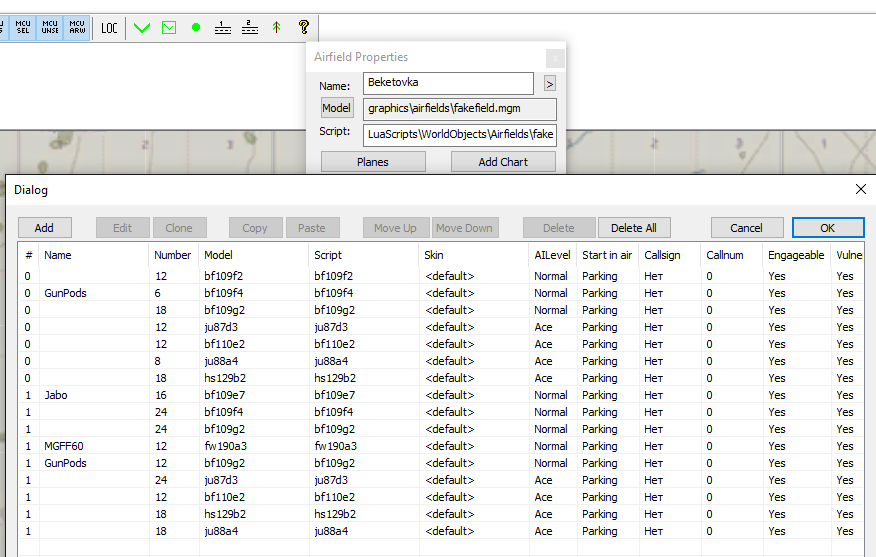Sort by the Name column header
876x557 pixels.
pos(94,255)
